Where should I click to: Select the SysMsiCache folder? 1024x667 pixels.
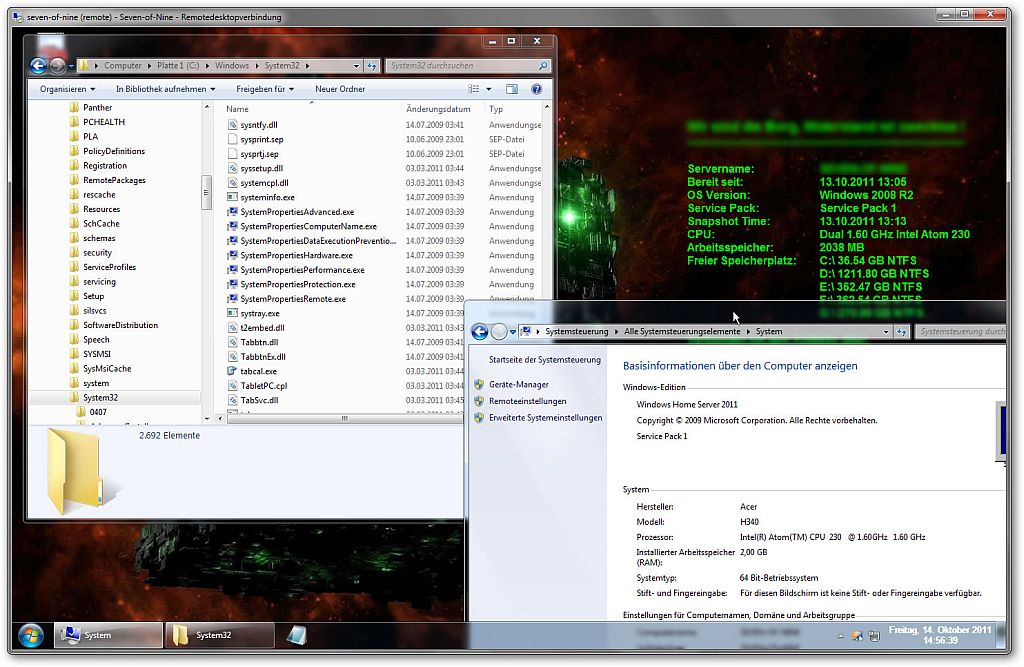point(107,368)
